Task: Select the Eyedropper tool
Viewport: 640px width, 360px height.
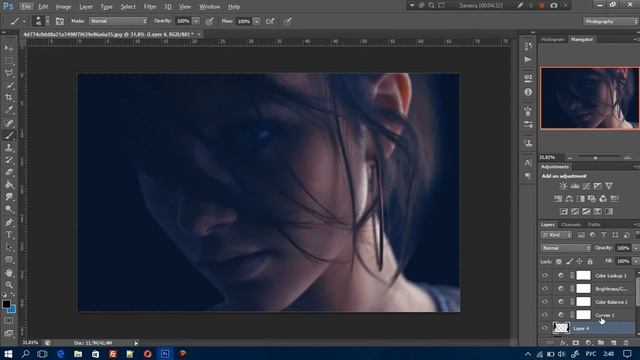Action: pos(9,110)
